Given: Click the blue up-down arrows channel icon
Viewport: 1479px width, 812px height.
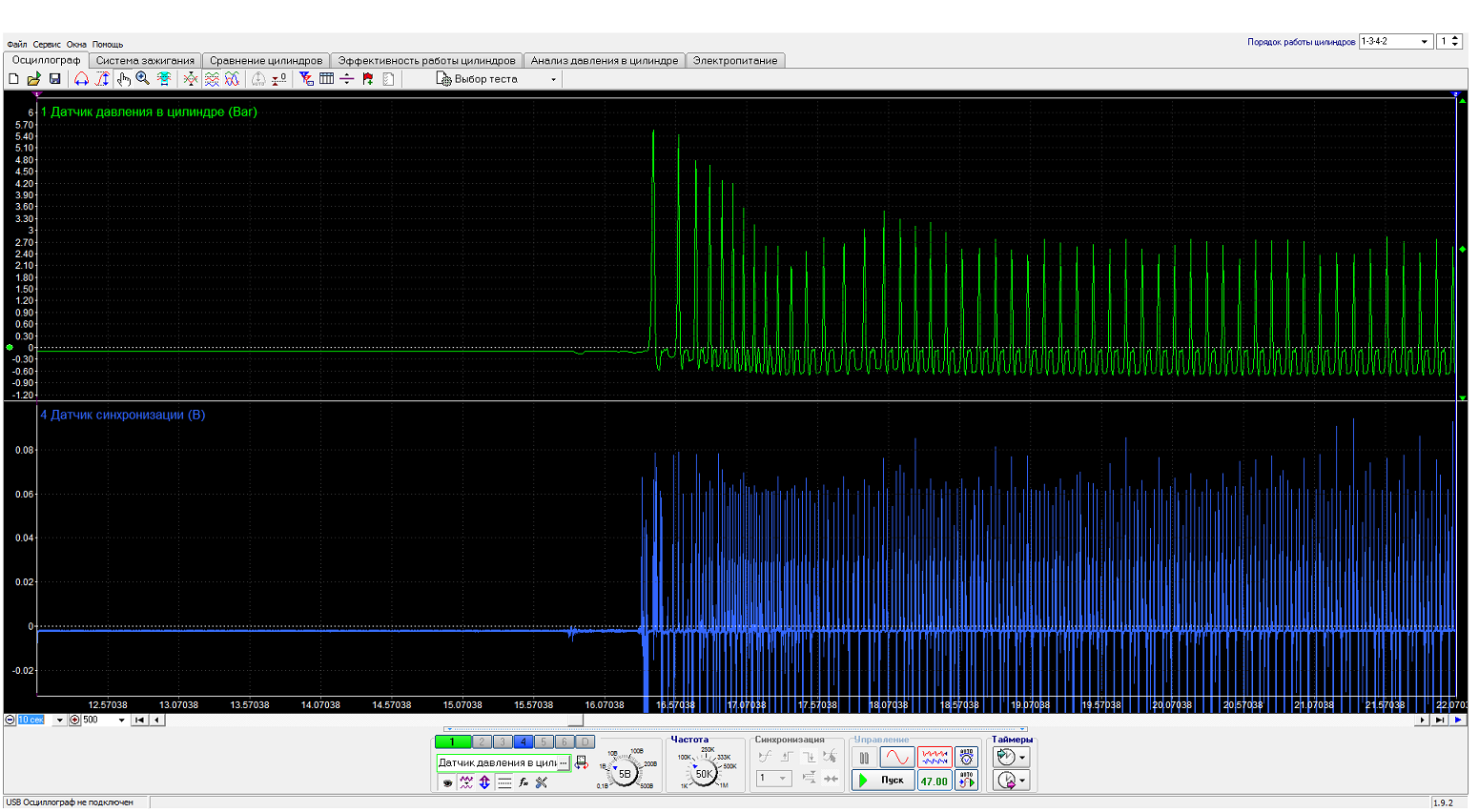Looking at the screenshot, I should [x=485, y=782].
